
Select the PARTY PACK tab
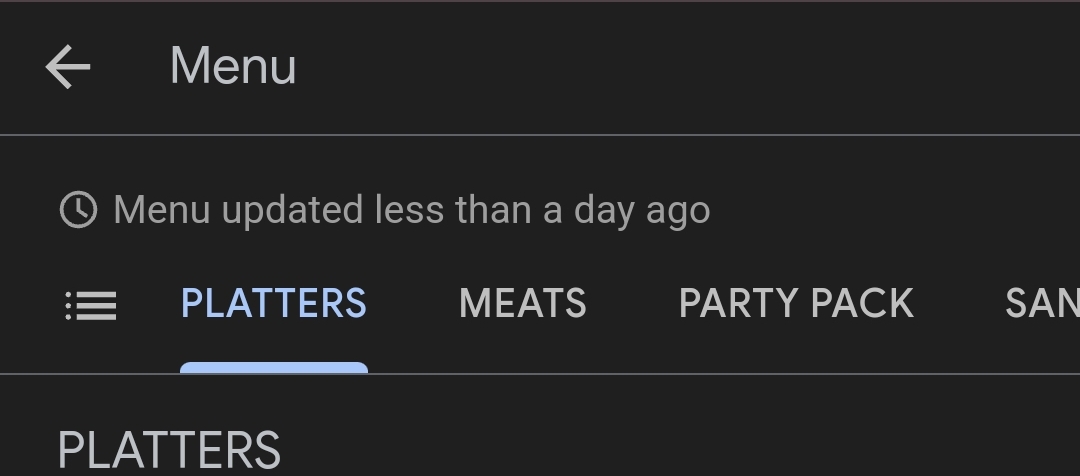pyautogui.click(x=796, y=304)
